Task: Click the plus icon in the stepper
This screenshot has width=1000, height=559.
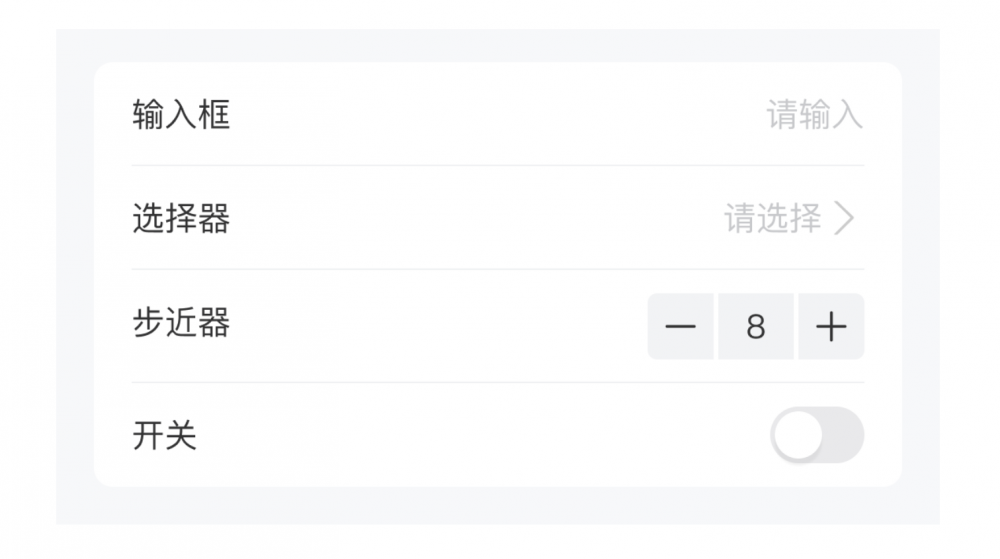Action: coord(831,327)
